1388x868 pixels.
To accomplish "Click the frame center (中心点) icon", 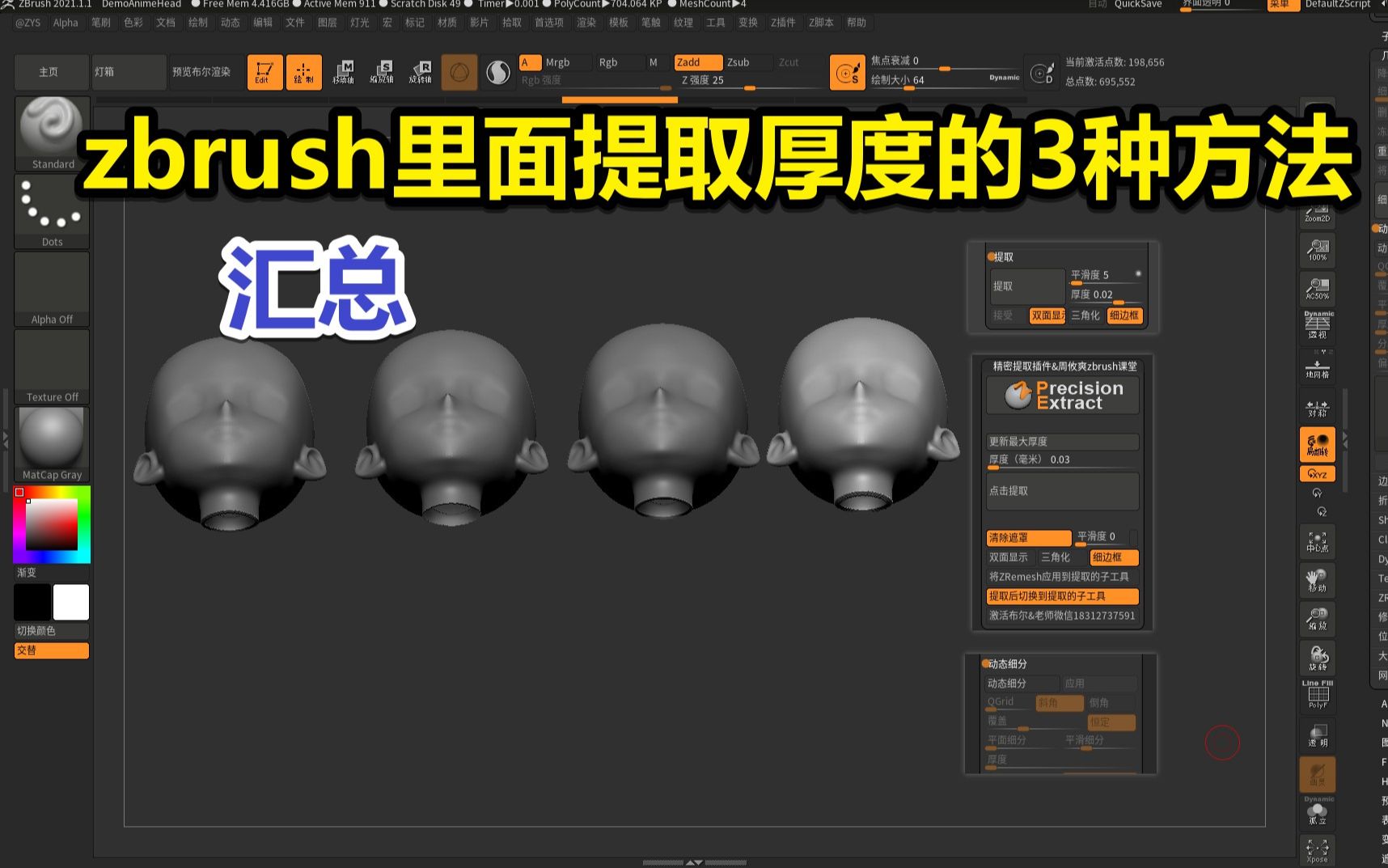I will (x=1318, y=541).
